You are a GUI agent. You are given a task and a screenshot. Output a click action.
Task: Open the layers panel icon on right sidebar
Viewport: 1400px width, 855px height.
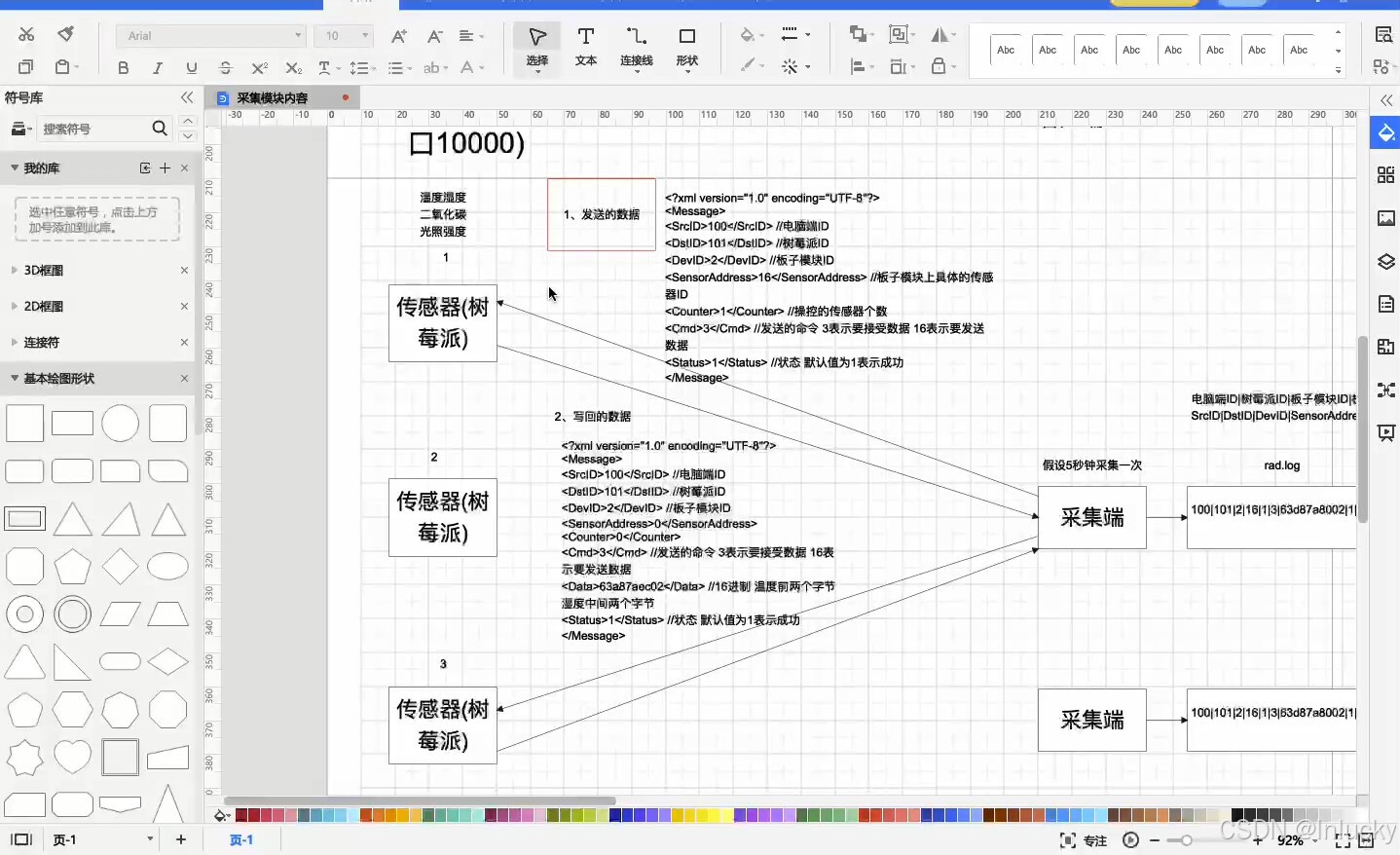pyautogui.click(x=1385, y=262)
